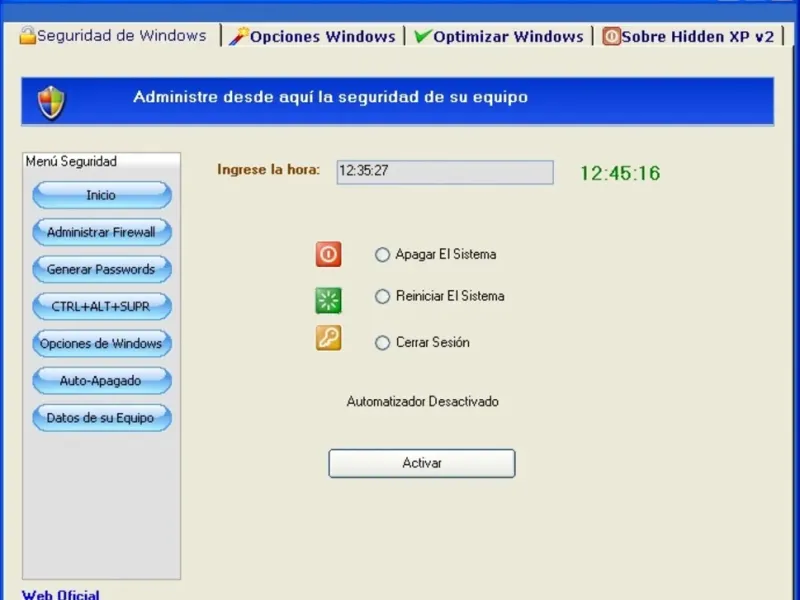Viewport: 800px width, 600px height.
Task: Click the Ingrese la hora label
Action: pyautogui.click(x=268, y=169)
